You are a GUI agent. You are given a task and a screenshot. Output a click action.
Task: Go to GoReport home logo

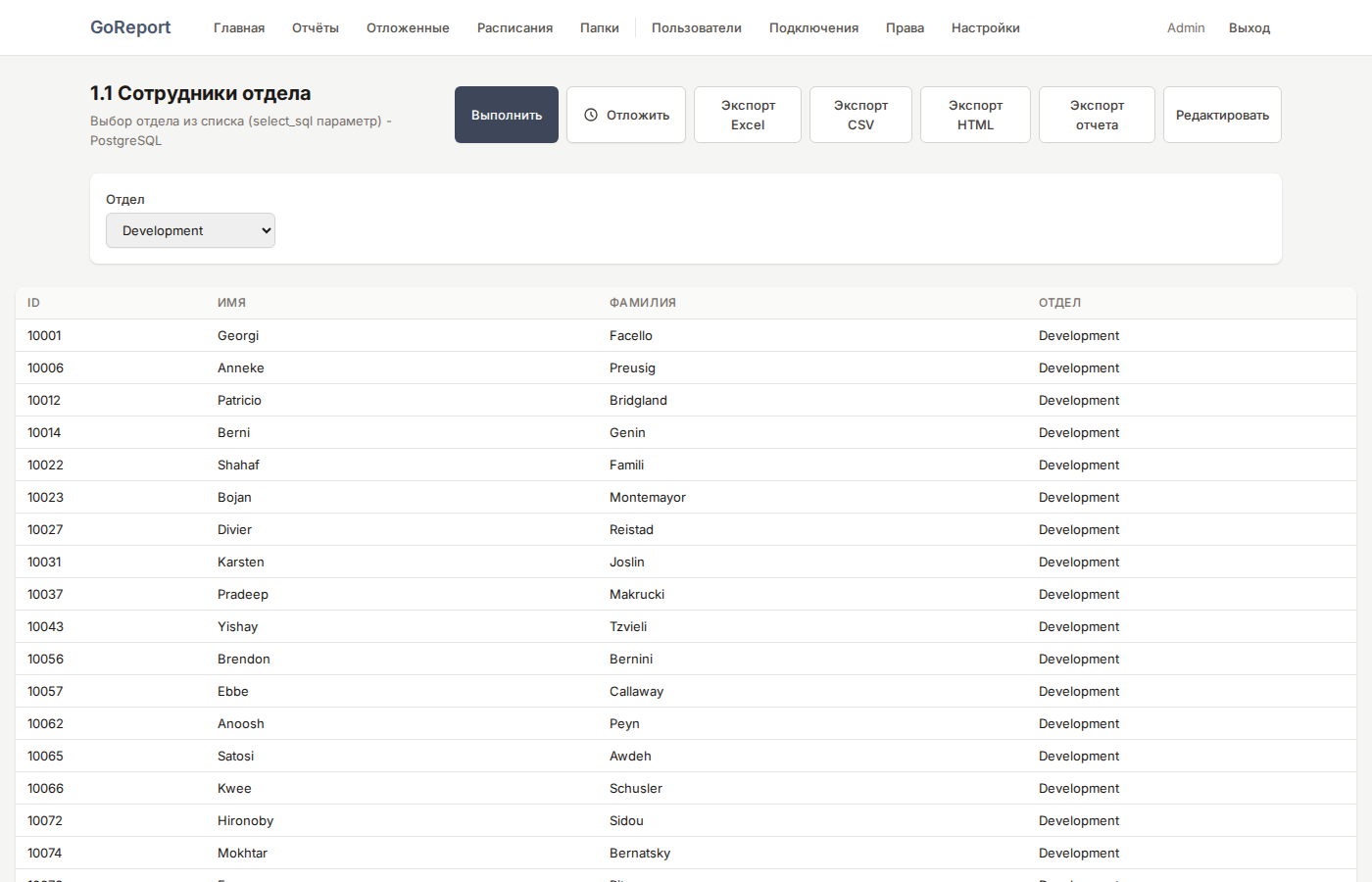click(130, 27)
